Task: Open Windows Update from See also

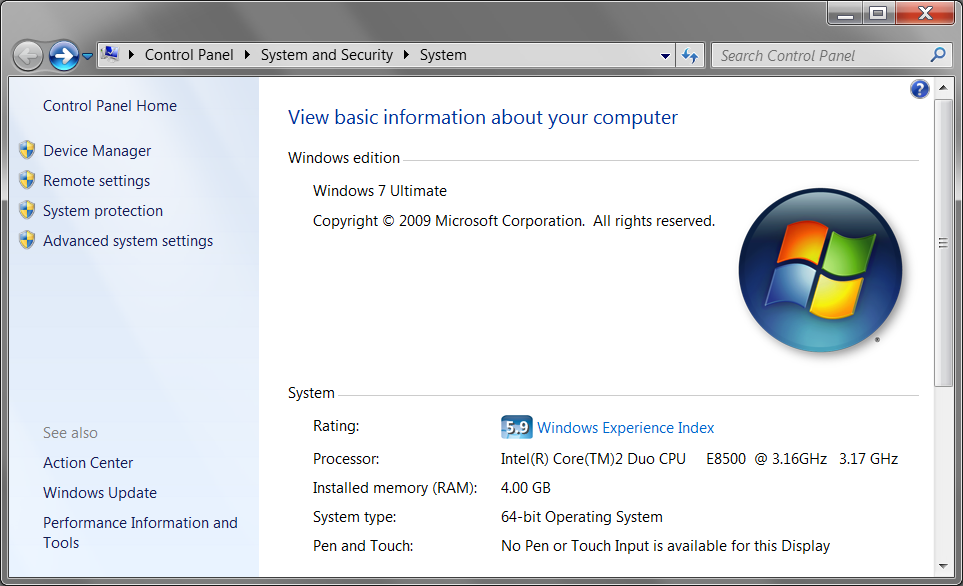Action: (100, 492)
